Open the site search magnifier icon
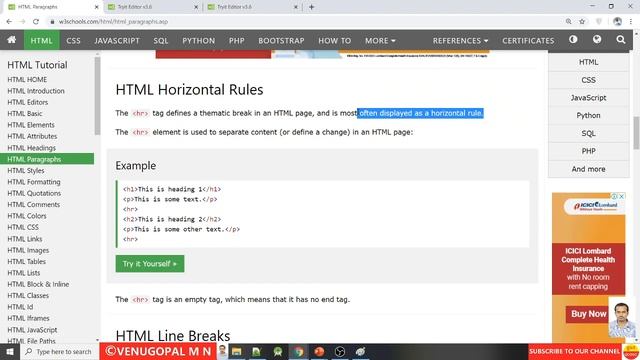 (621, 40)
